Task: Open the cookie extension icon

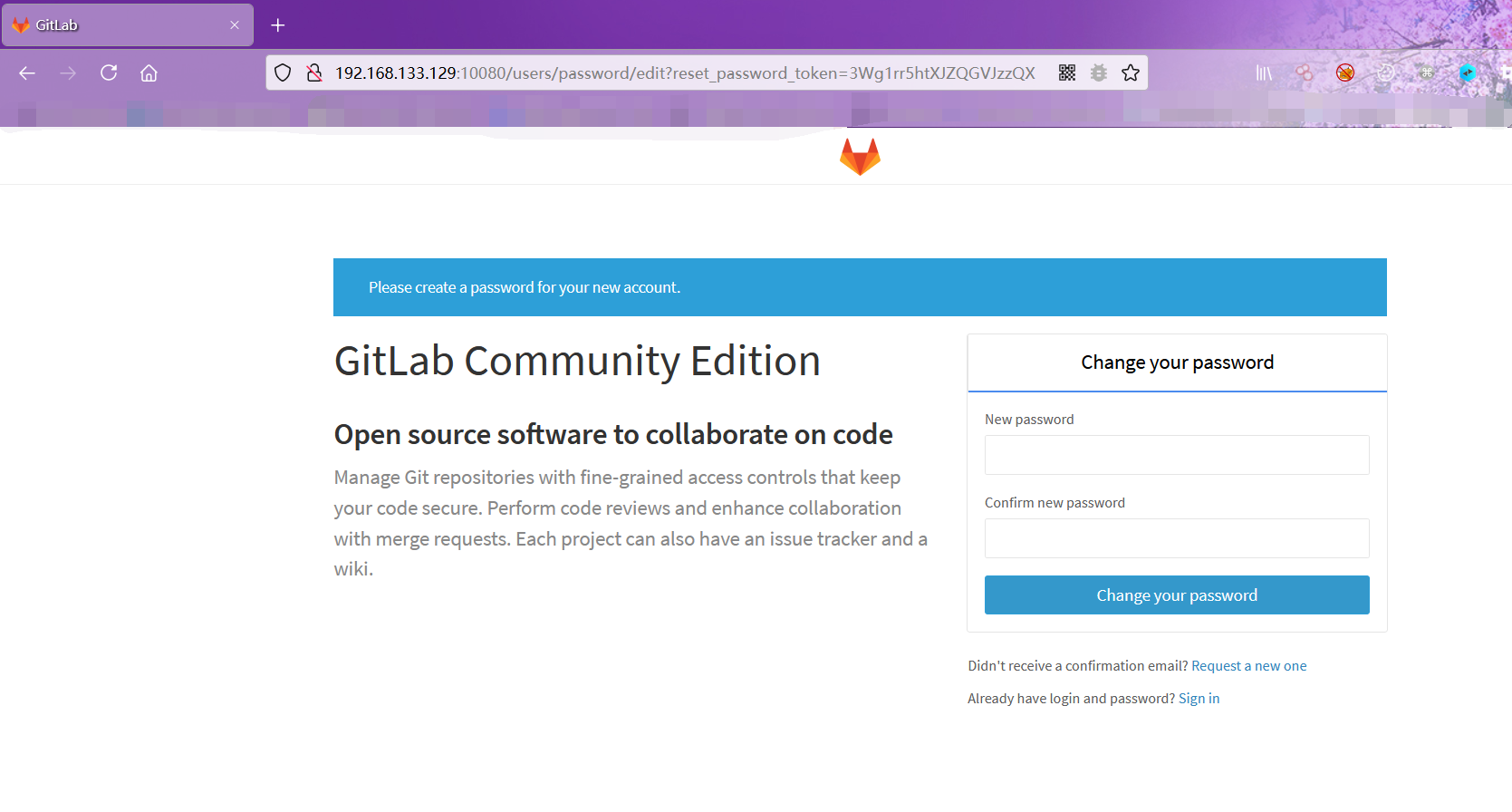Action: 1386,73
